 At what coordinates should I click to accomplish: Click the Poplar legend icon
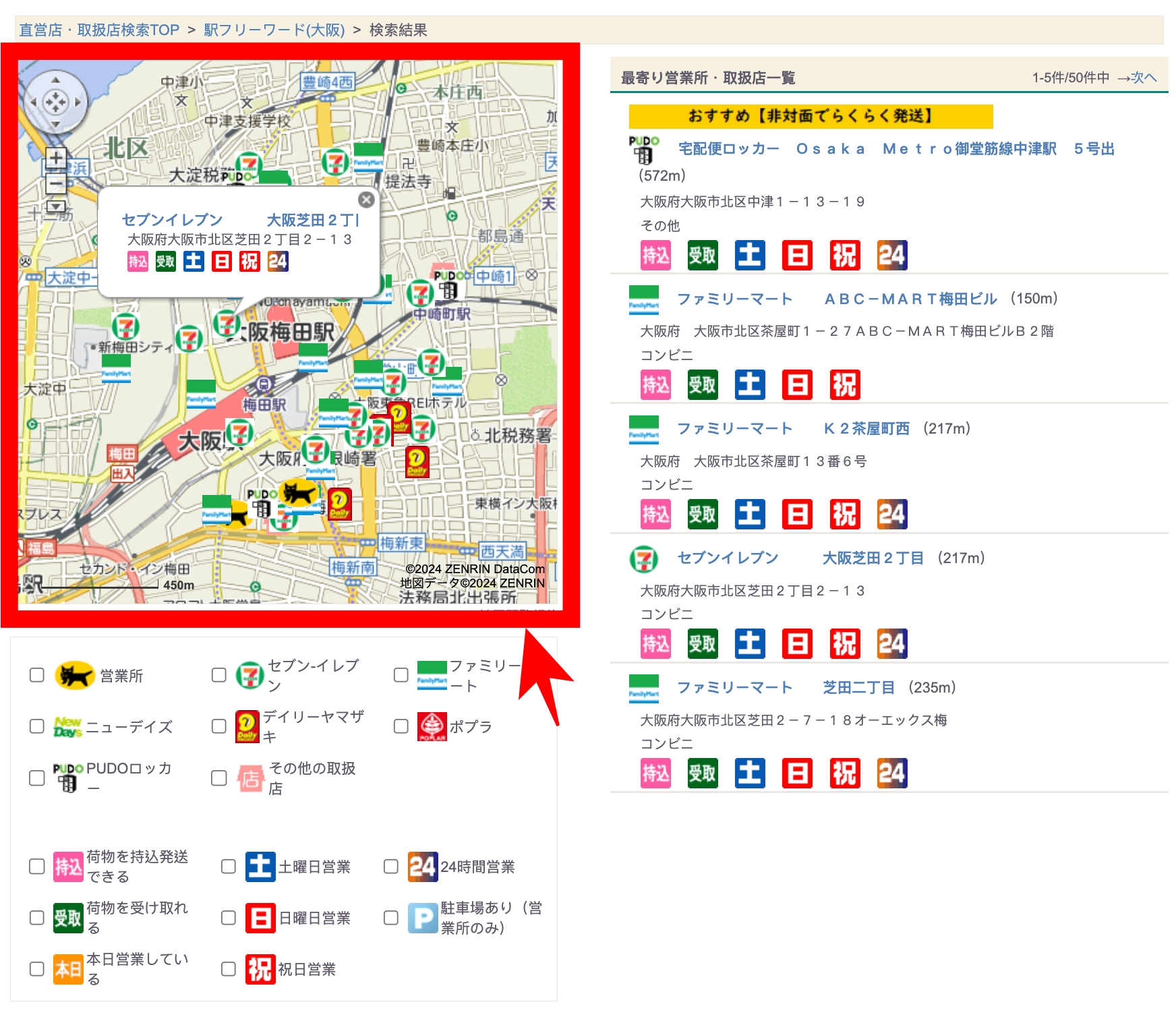[x=432, y=726]
